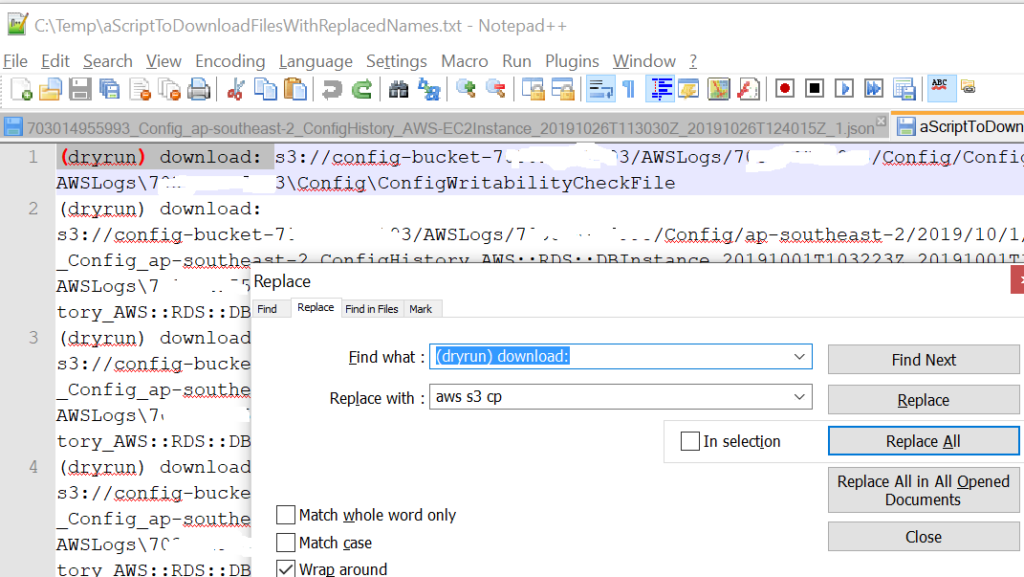Open the Plugins menu
This screenshot has height=577, width=1024.
pyautogui.click(x=572, y=61)
